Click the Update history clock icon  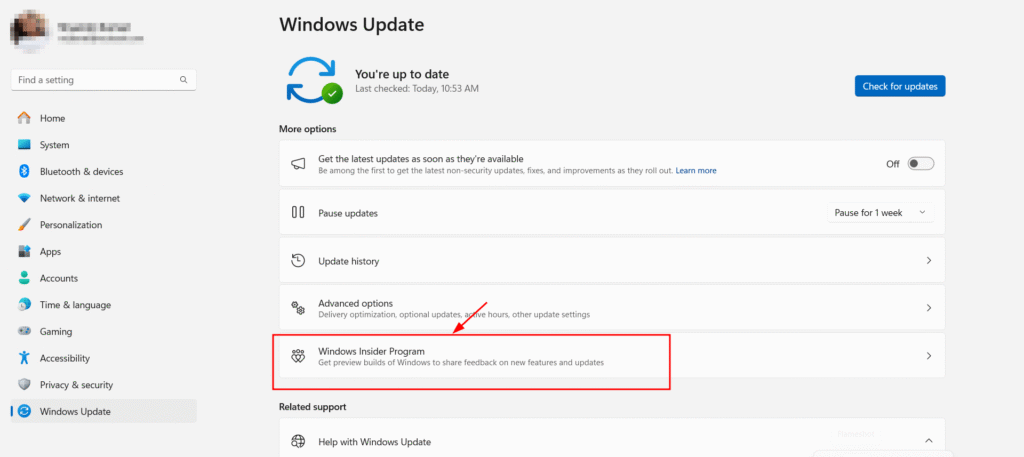click(x=298, y=260)
